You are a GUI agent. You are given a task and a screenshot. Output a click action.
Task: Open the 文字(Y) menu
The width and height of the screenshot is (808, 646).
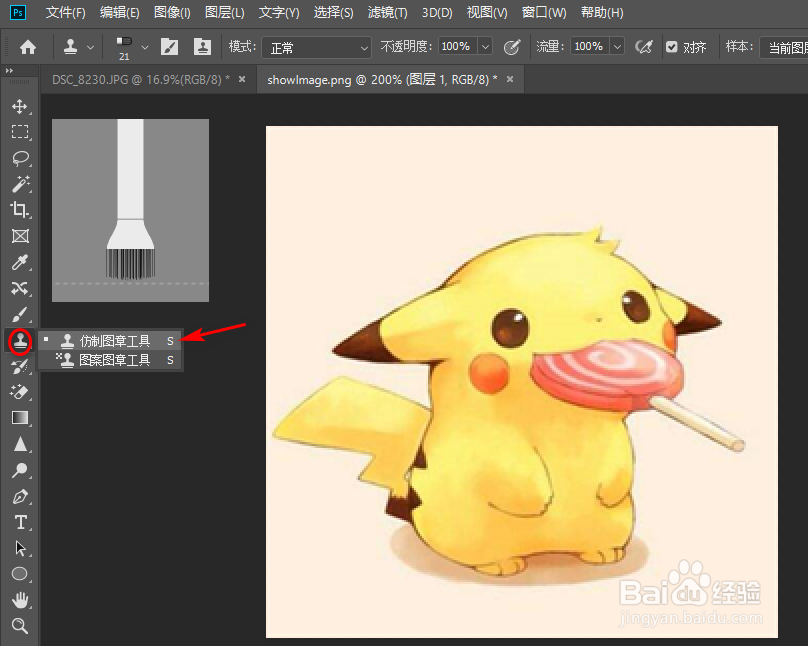279,12
